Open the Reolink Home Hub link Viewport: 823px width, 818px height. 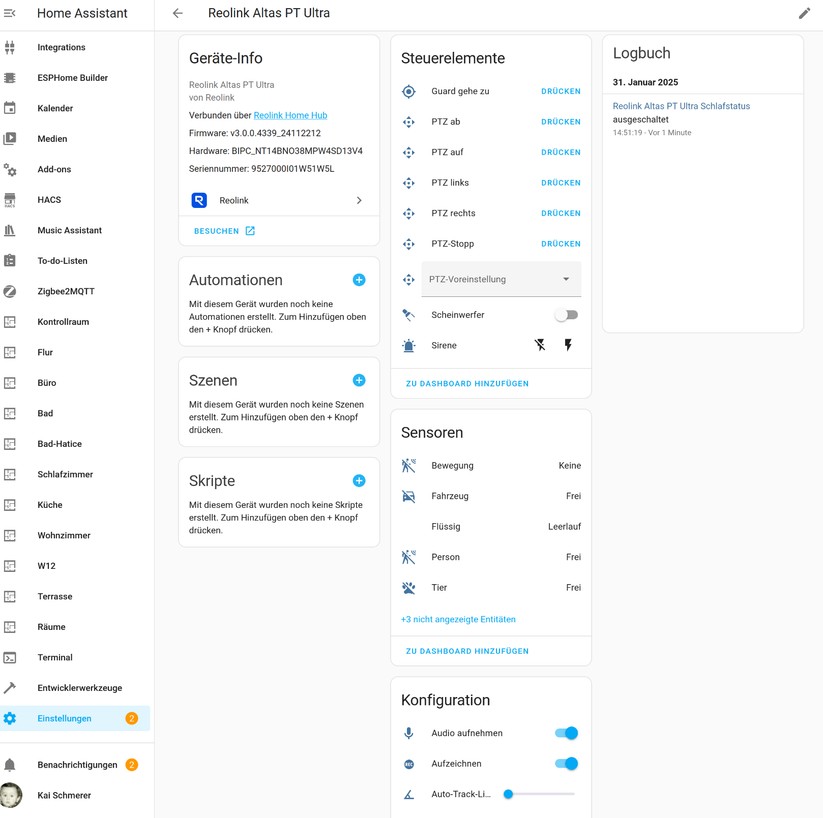(x=290, y=116)
